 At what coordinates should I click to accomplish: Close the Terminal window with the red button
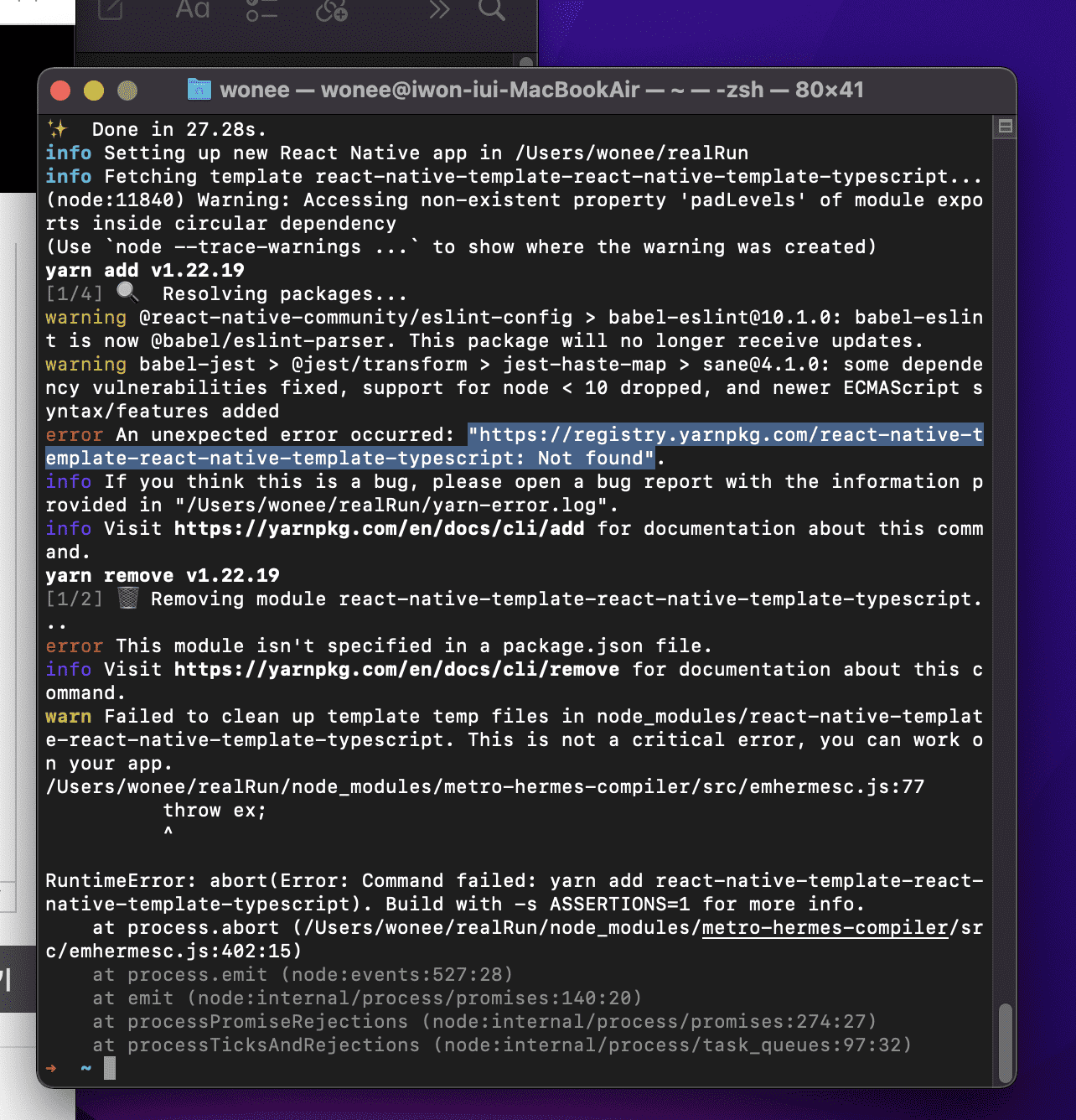[x=60, y=91]
